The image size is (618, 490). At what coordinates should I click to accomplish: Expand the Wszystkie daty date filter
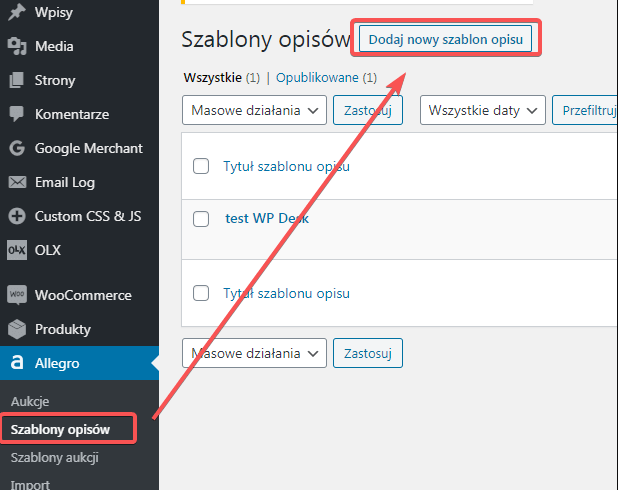(x=483, y=110)
